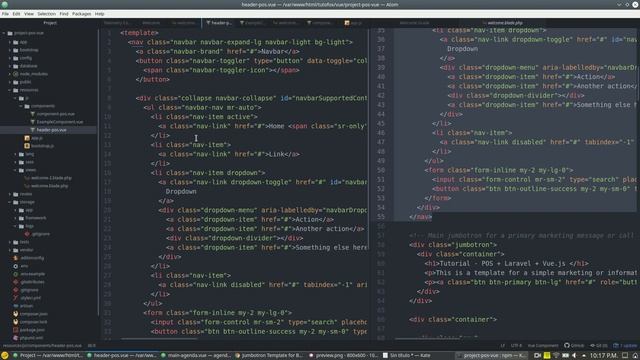Open the Packages menu

(82, 13)
